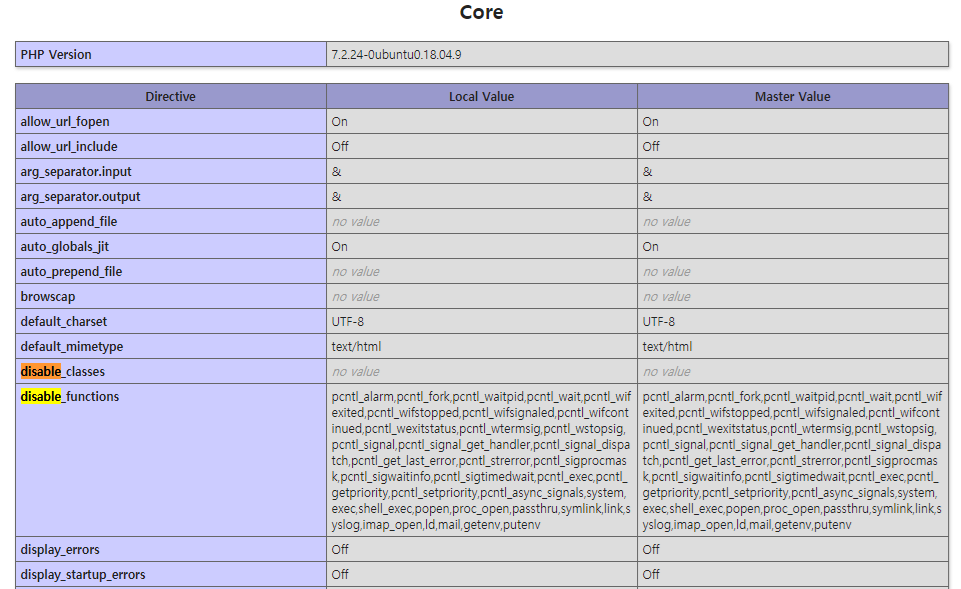Image resolution: width=961 pixels, height=589 pixels.
Task: Click arg_separator.input directive cell
Action: click(171, 172)
